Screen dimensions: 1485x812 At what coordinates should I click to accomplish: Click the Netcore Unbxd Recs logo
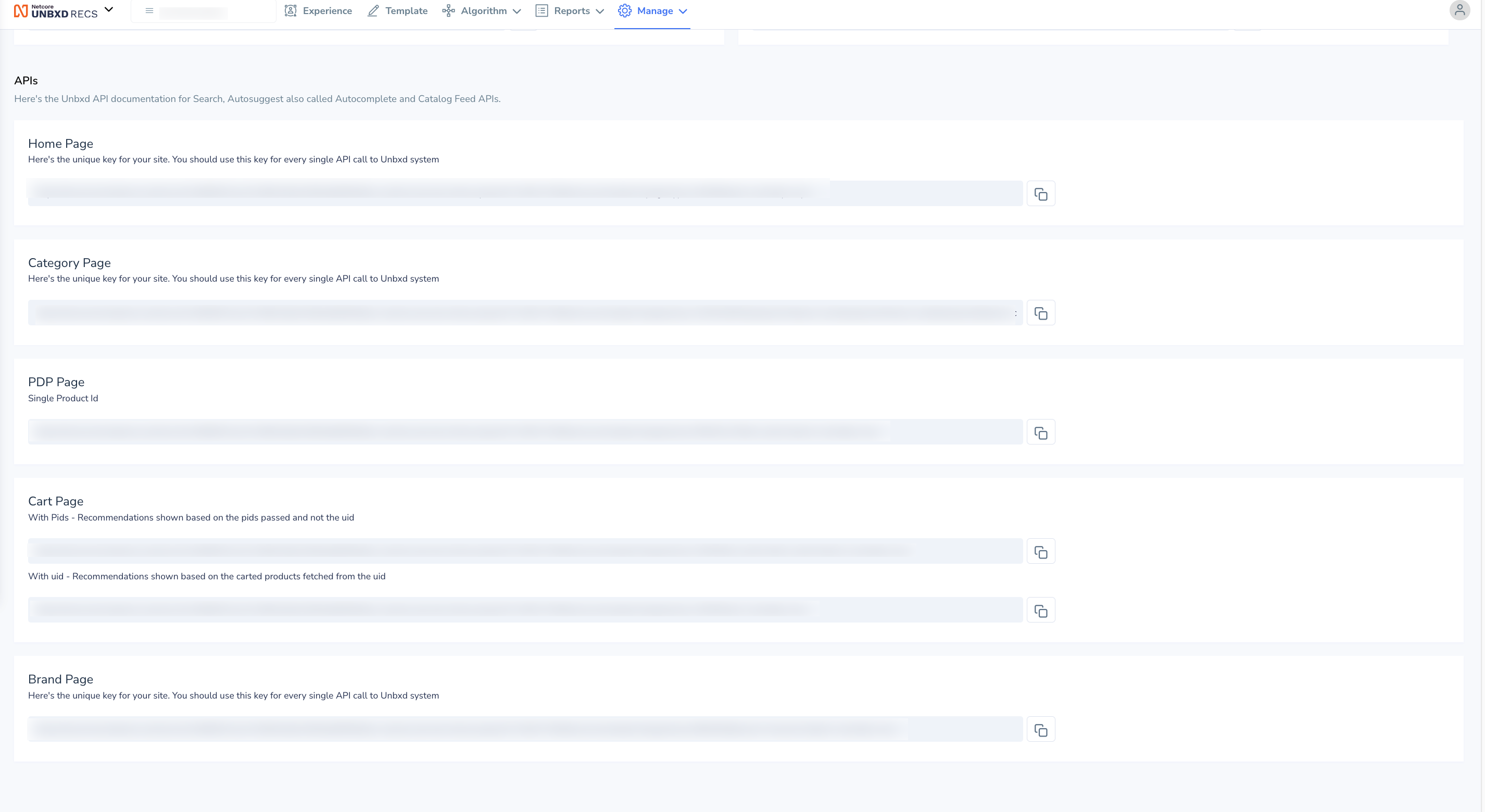point(56,11)
